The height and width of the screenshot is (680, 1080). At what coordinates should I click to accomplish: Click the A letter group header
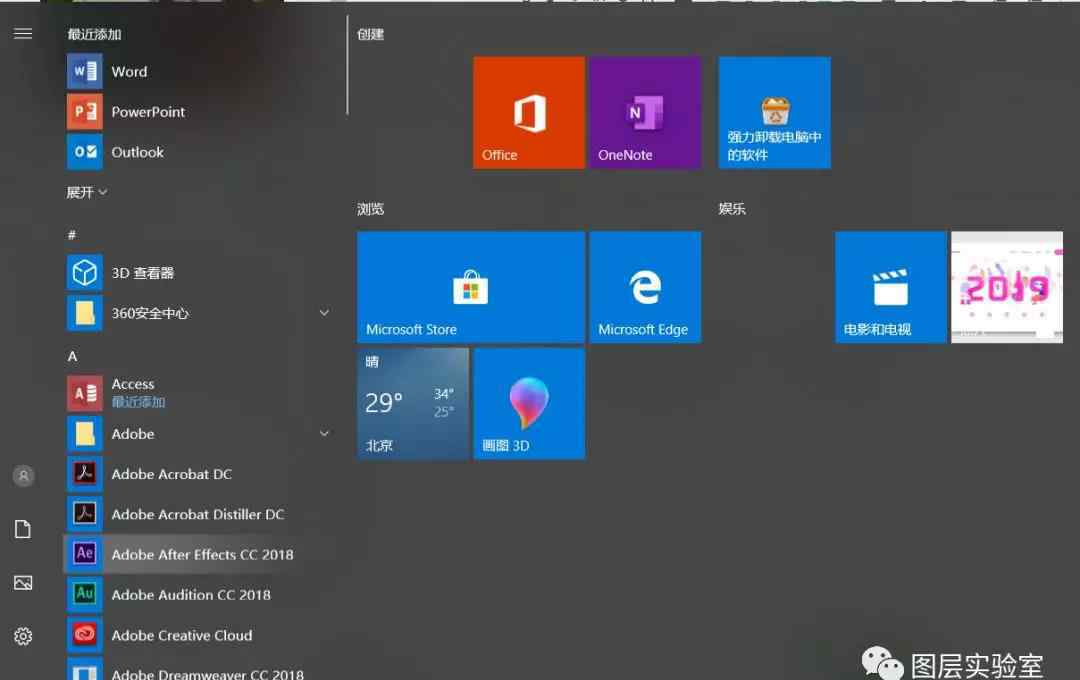click(72, 356)
